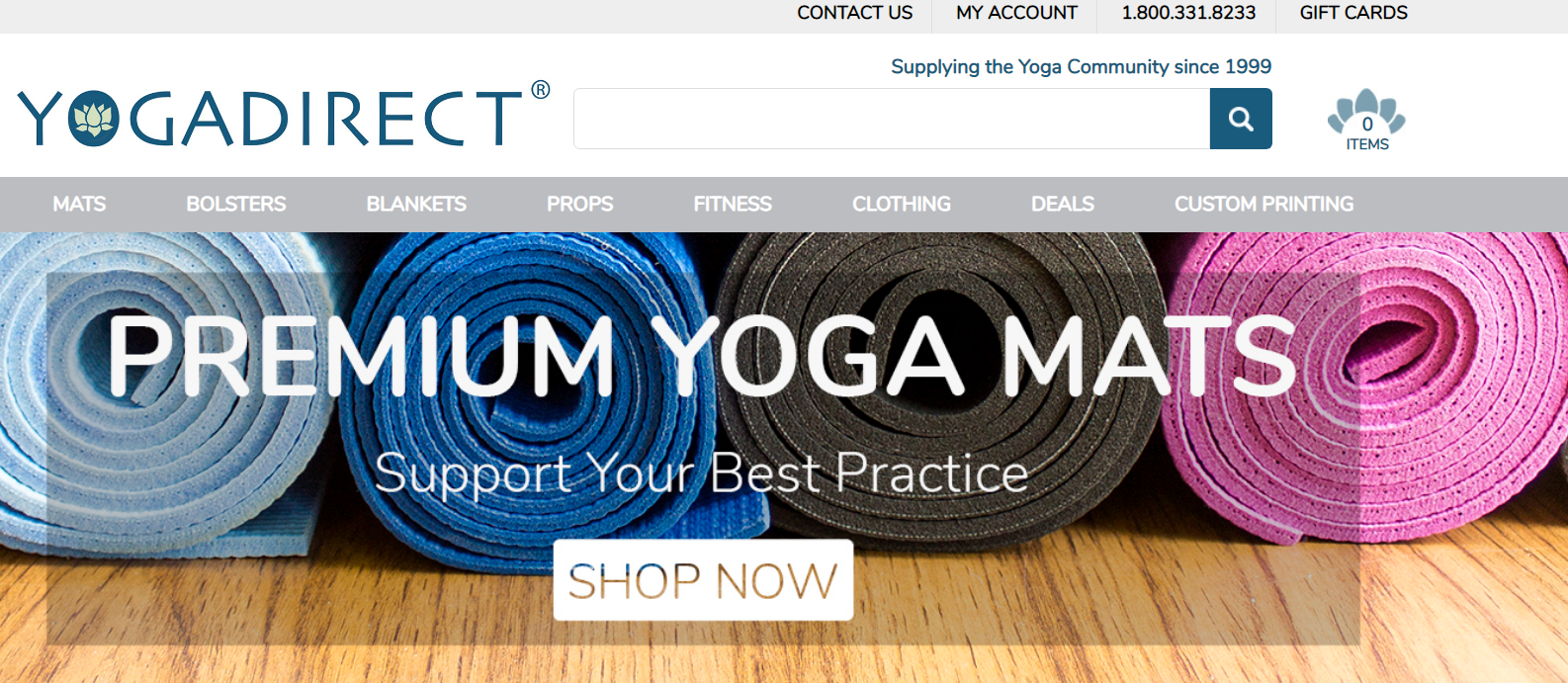Click the lotus flower in the logo
The height and width of the screenshot is (683, 1568).
click(95, 119)
